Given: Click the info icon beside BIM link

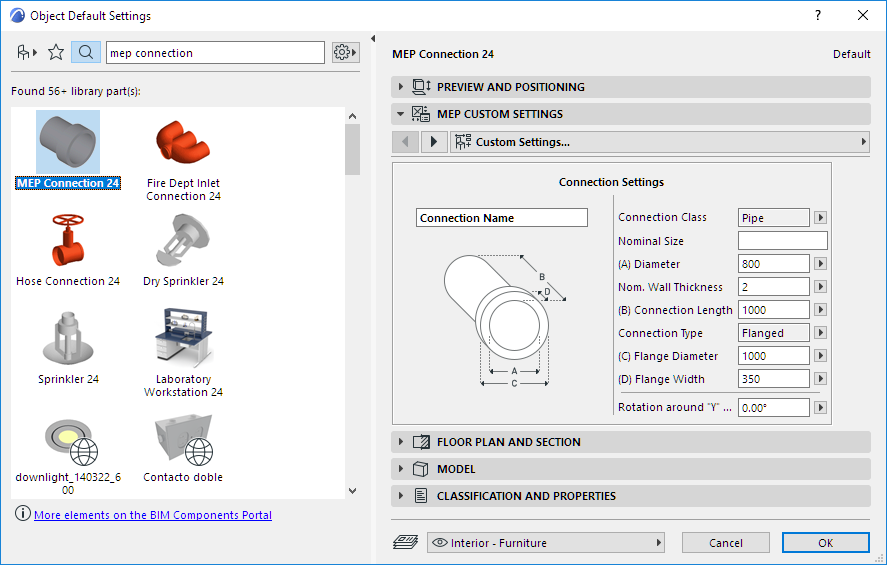Looking at the screenshot, I should [23, 514].
